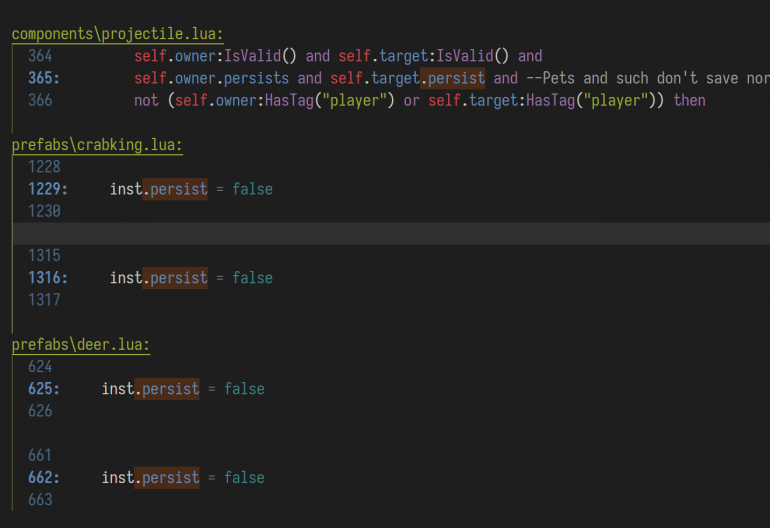
Task: Select highlighted .persist match on line 662
Action: [167, 478]
